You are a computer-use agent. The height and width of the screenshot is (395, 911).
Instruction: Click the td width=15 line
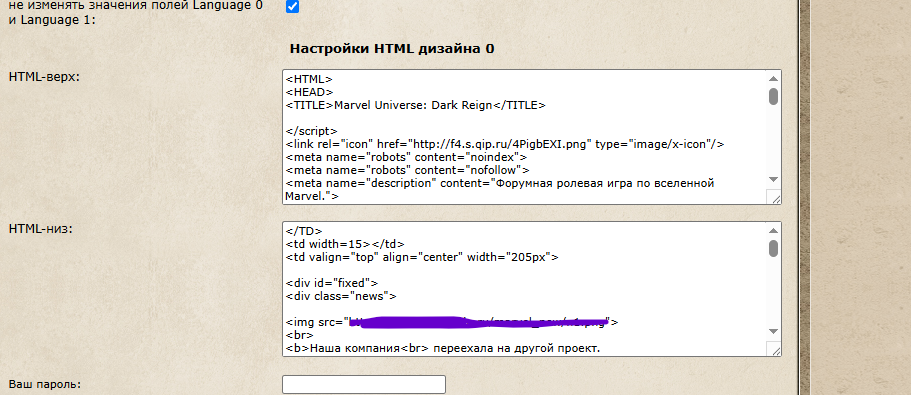coord(345,244)
